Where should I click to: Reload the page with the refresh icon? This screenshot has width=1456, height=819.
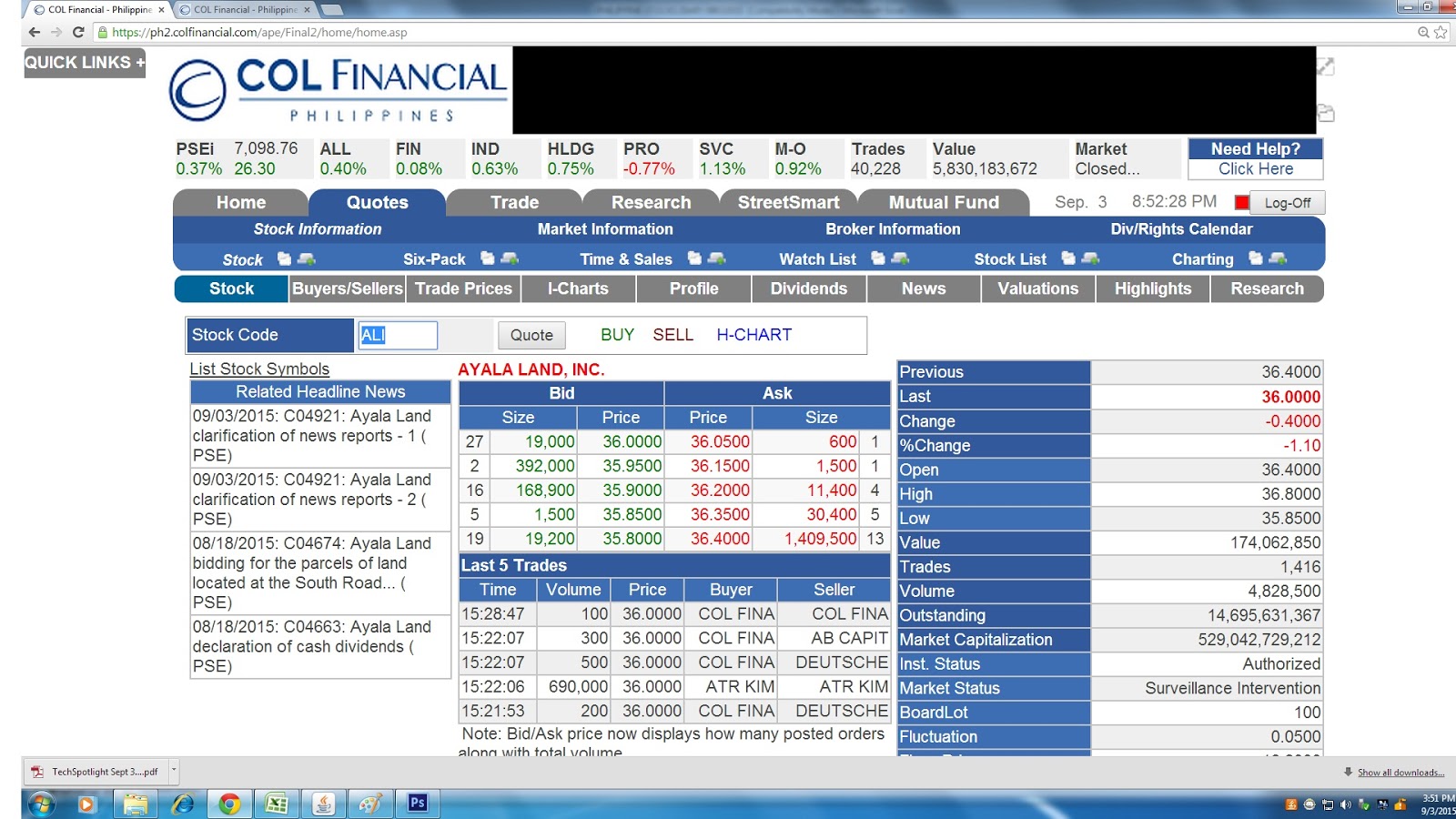(78, 32)
